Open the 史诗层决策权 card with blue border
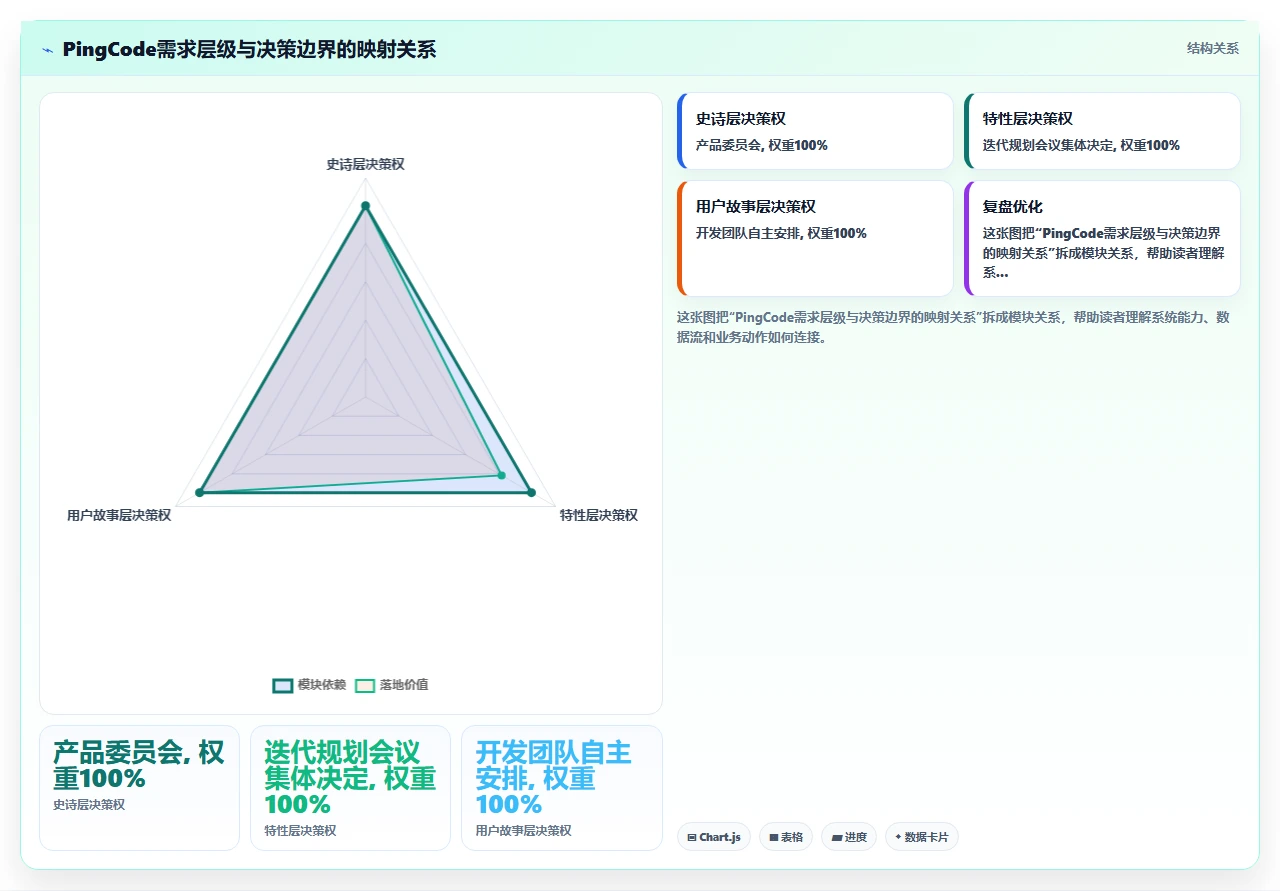Image resolution: width=1280 pixels, height=891 pixels. coord(815,131)
